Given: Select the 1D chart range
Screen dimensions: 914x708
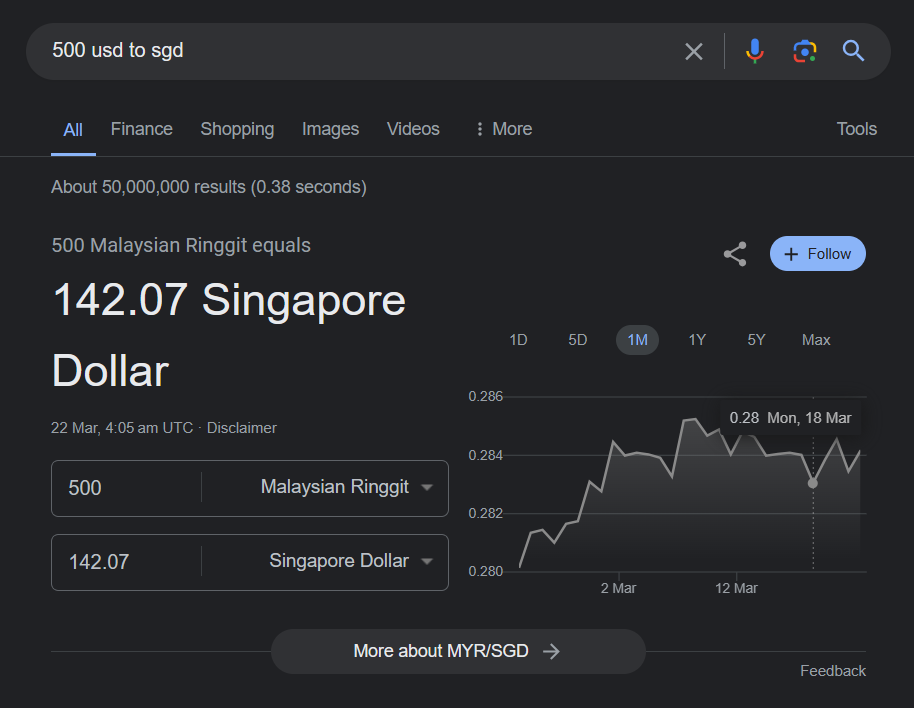Looking at the screenshot, I should tap(518, 340).
